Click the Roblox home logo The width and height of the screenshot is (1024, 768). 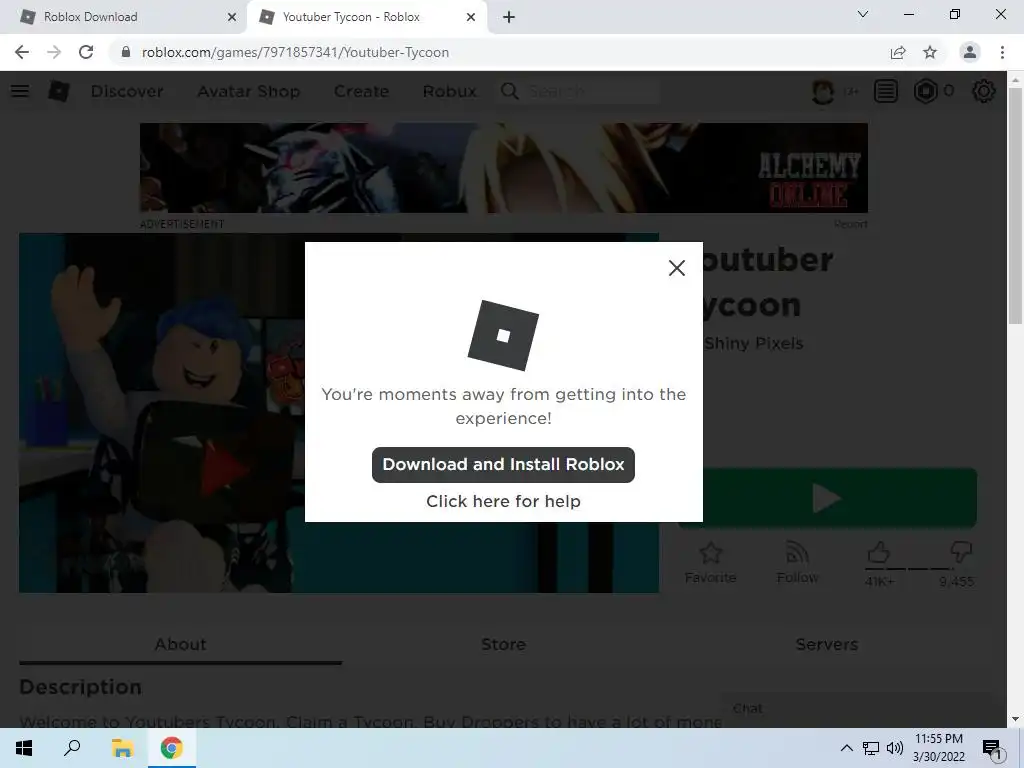point(59,91)
